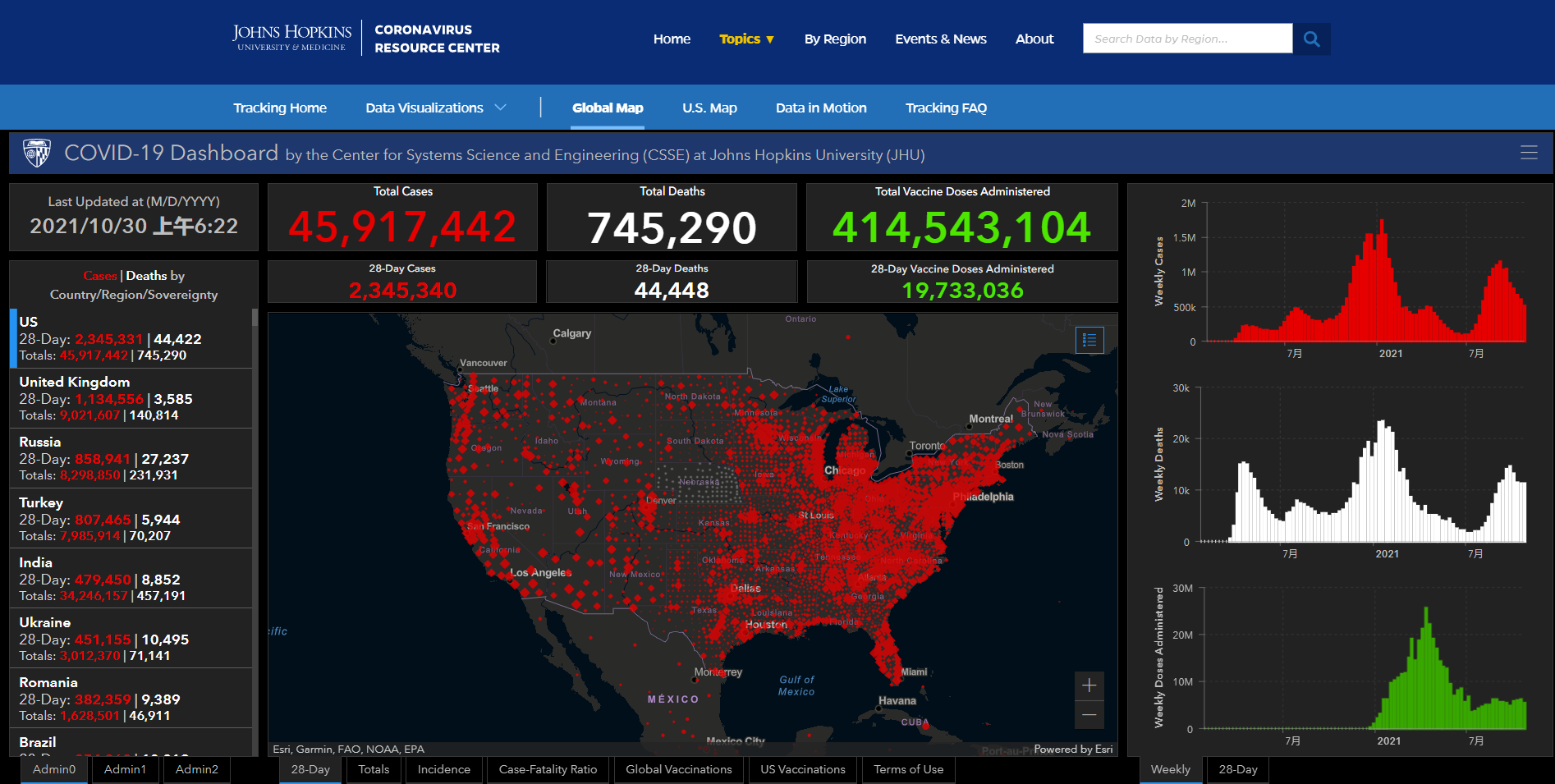Select the Admin0 tab
This screenshot has width=1555, height=784.
pos(54,770)
